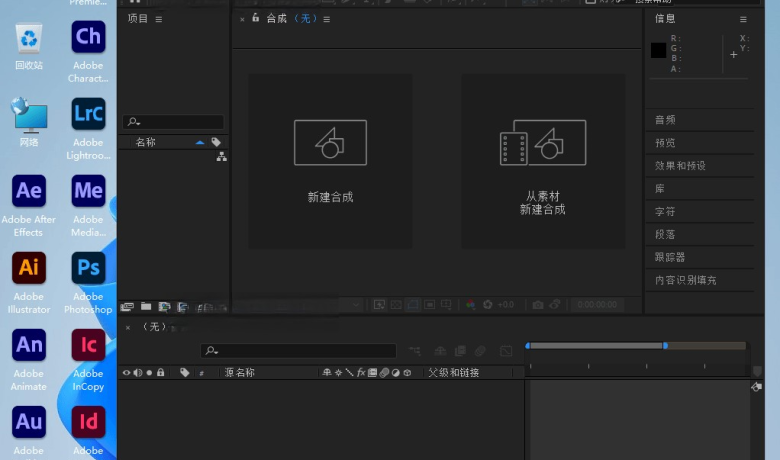
Task: Sort the project by the 名称 column
Action: tap(146, 142)
